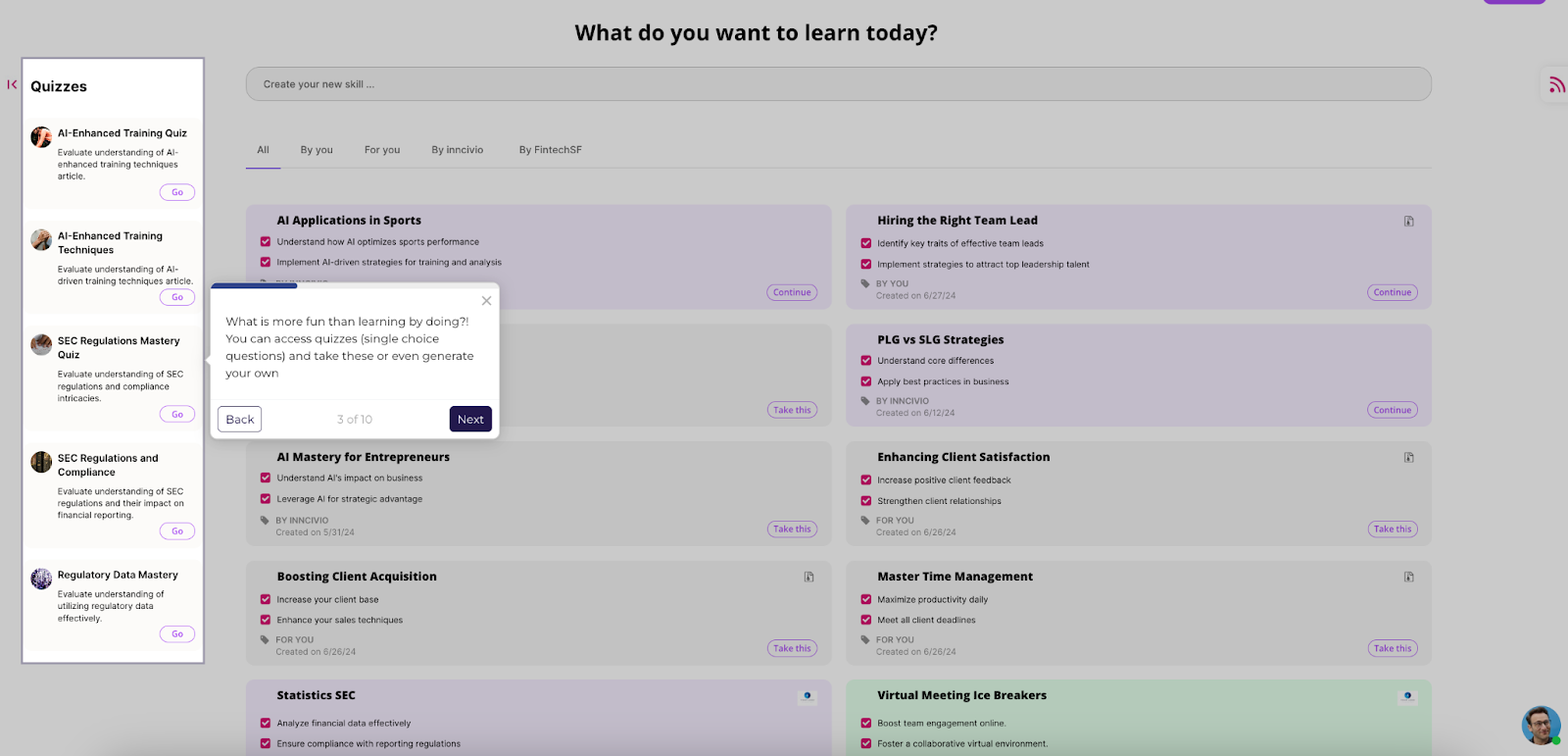
Task: Click document icon on Enhancing Client Satisfaction
Action: (1408, 457)
